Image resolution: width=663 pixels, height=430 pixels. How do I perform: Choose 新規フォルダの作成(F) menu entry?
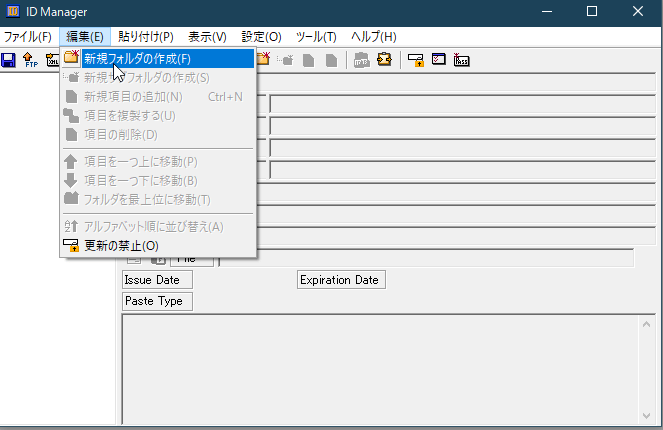point(158,58)
